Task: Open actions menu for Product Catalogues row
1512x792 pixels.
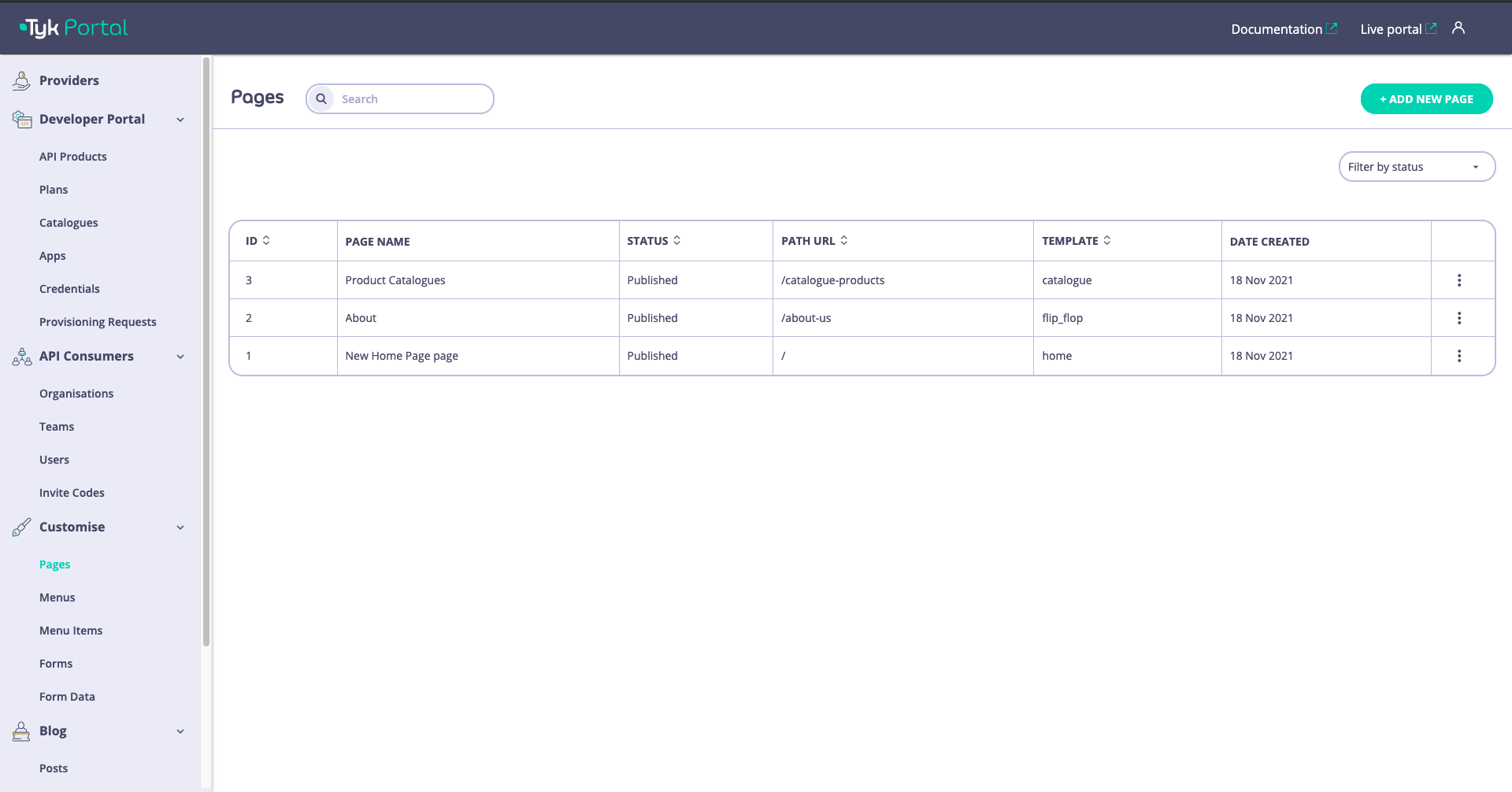Action: click(1459, 279)
